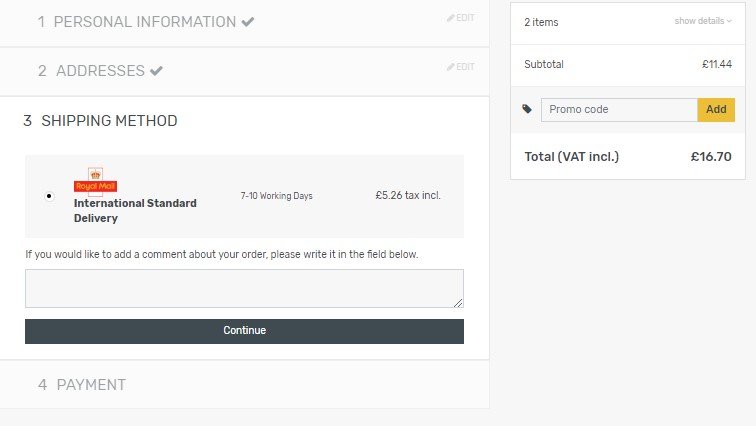The image size is (756, 426).
Task: Click Add to apply the promo code
Action: [x=716, y=110]
